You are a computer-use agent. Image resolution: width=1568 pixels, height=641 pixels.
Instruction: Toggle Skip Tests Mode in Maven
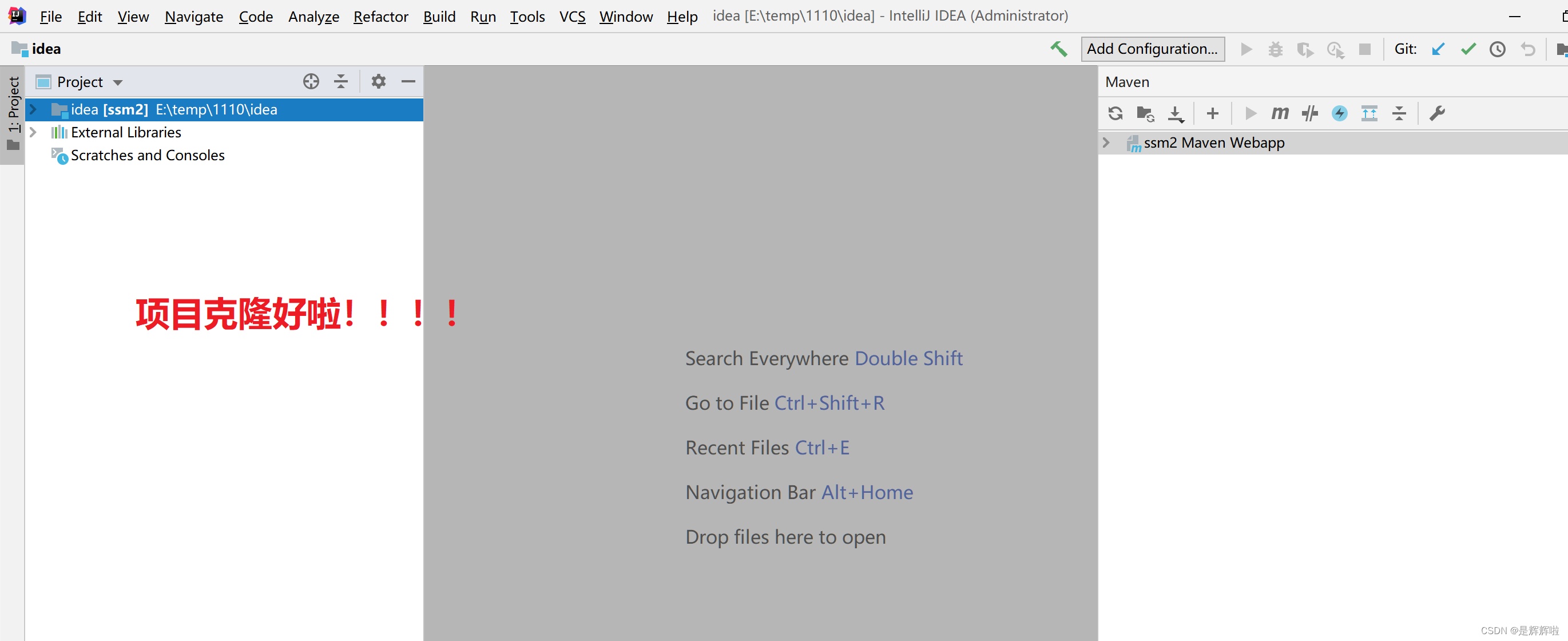coord(1339,113)
